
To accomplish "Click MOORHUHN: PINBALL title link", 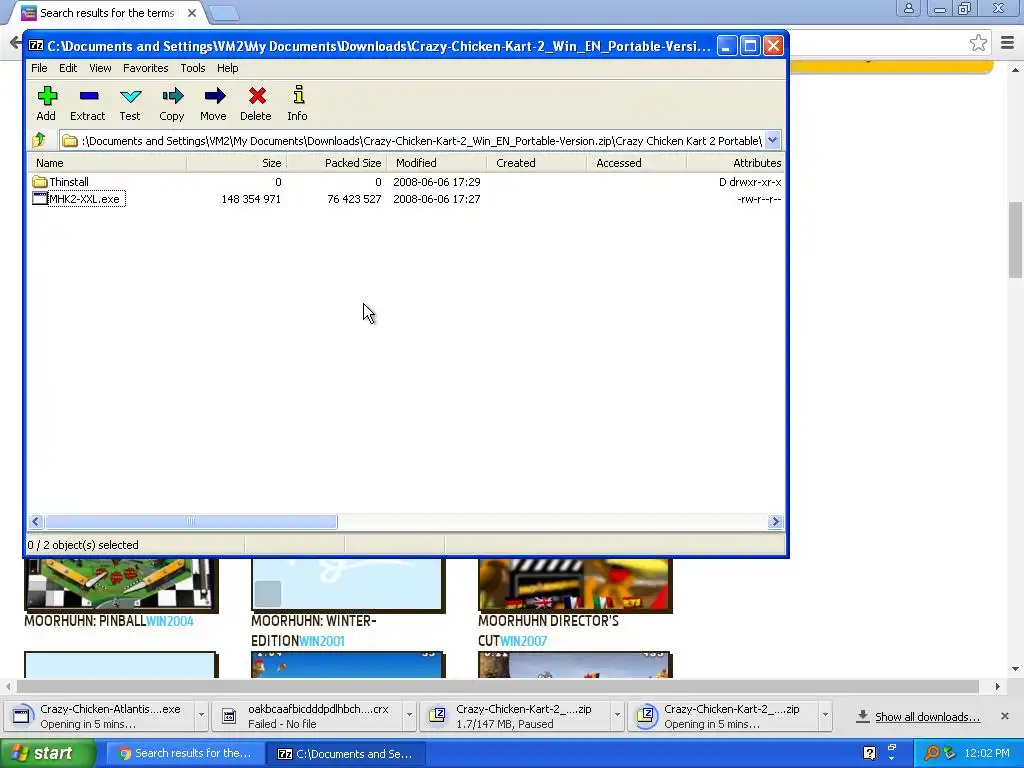I will click(x=85, y=621).
